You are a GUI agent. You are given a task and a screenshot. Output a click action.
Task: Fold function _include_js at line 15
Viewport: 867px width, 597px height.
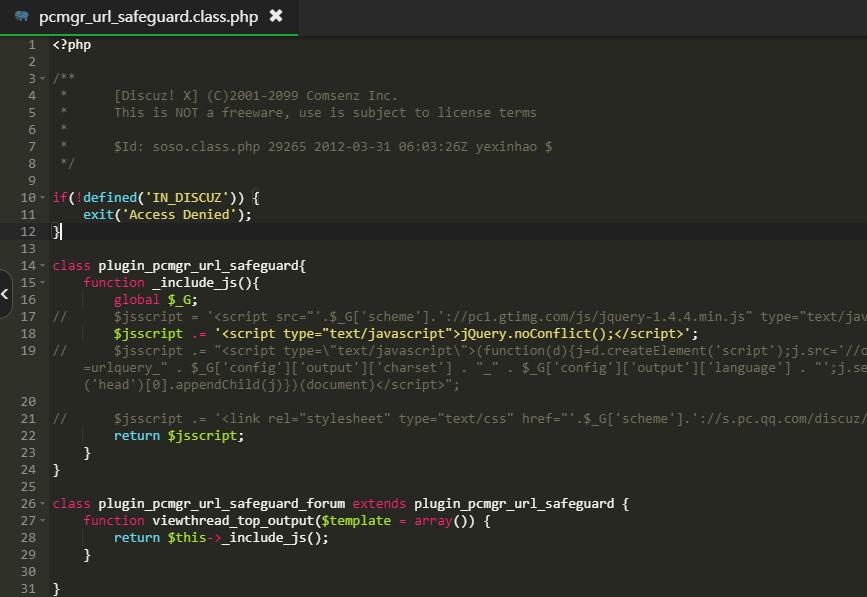pyautogui.click(x=43, y=283)
